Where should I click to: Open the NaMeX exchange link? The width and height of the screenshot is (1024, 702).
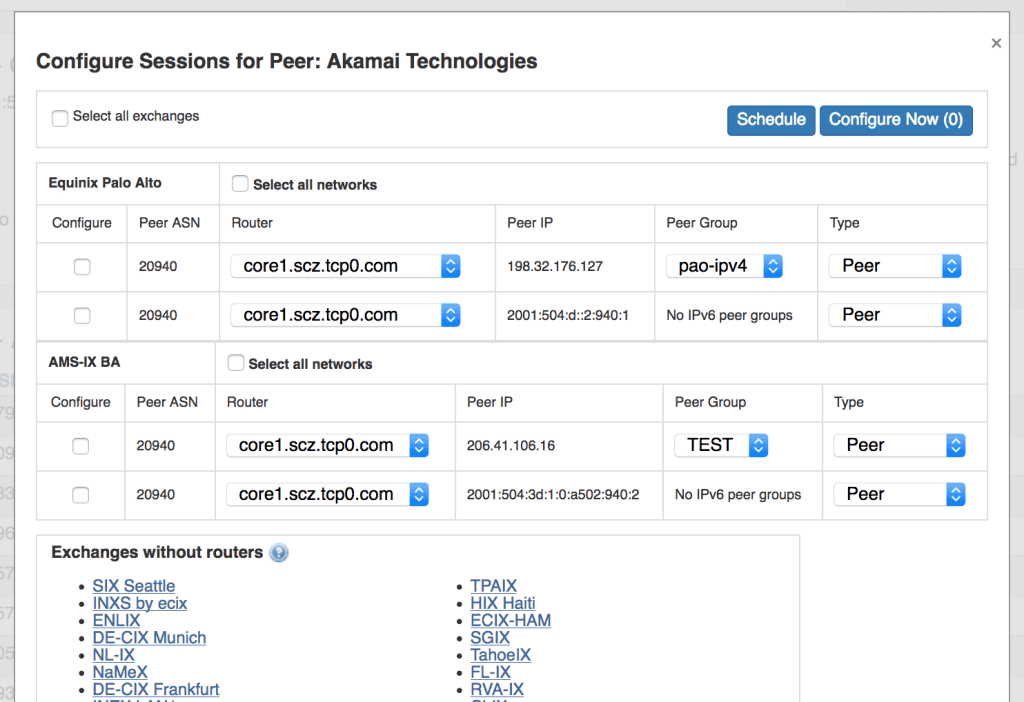pos(120,672)
